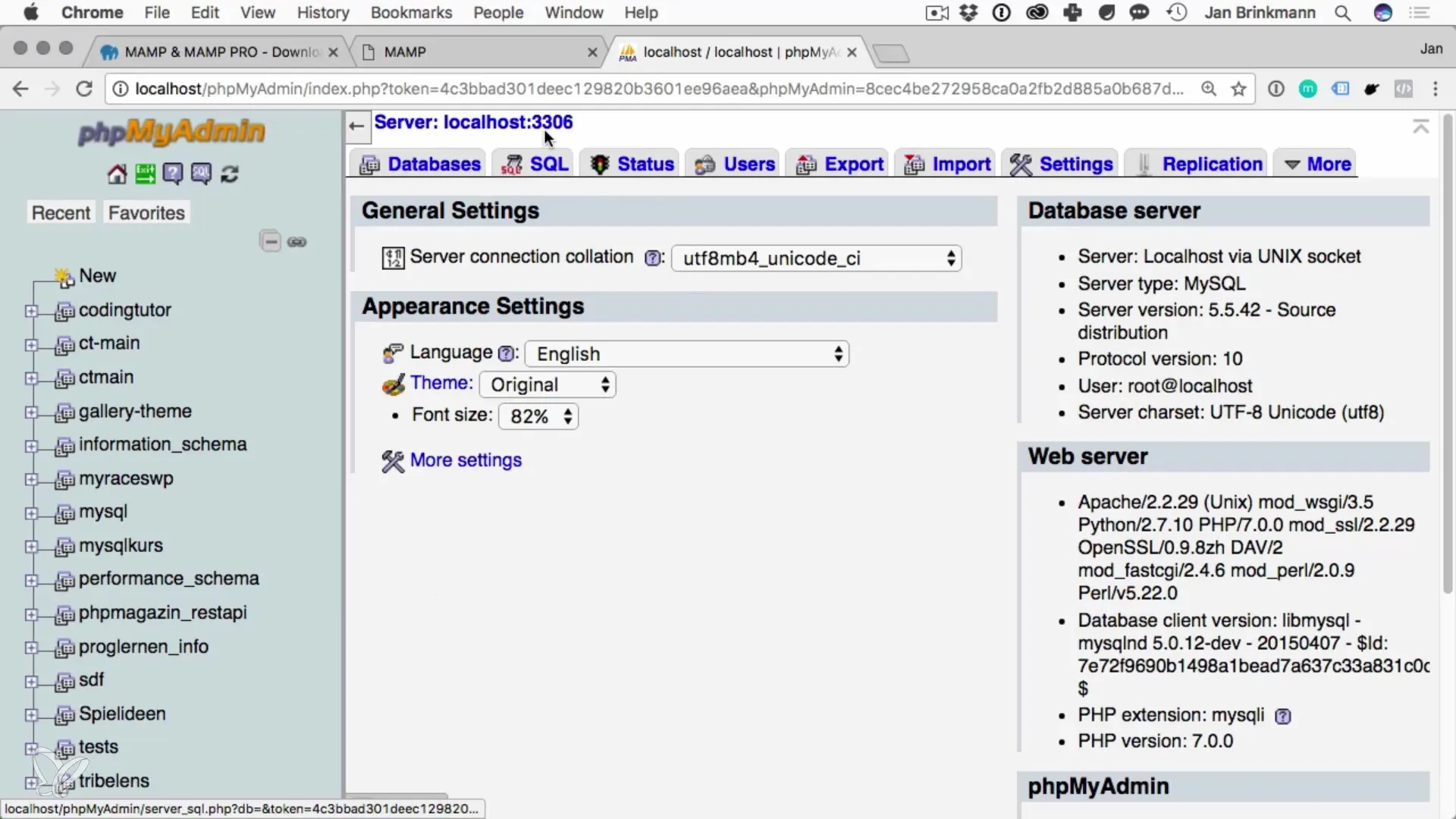
Task: Click Language help question-mark icon
Action: tap(506, 353)
